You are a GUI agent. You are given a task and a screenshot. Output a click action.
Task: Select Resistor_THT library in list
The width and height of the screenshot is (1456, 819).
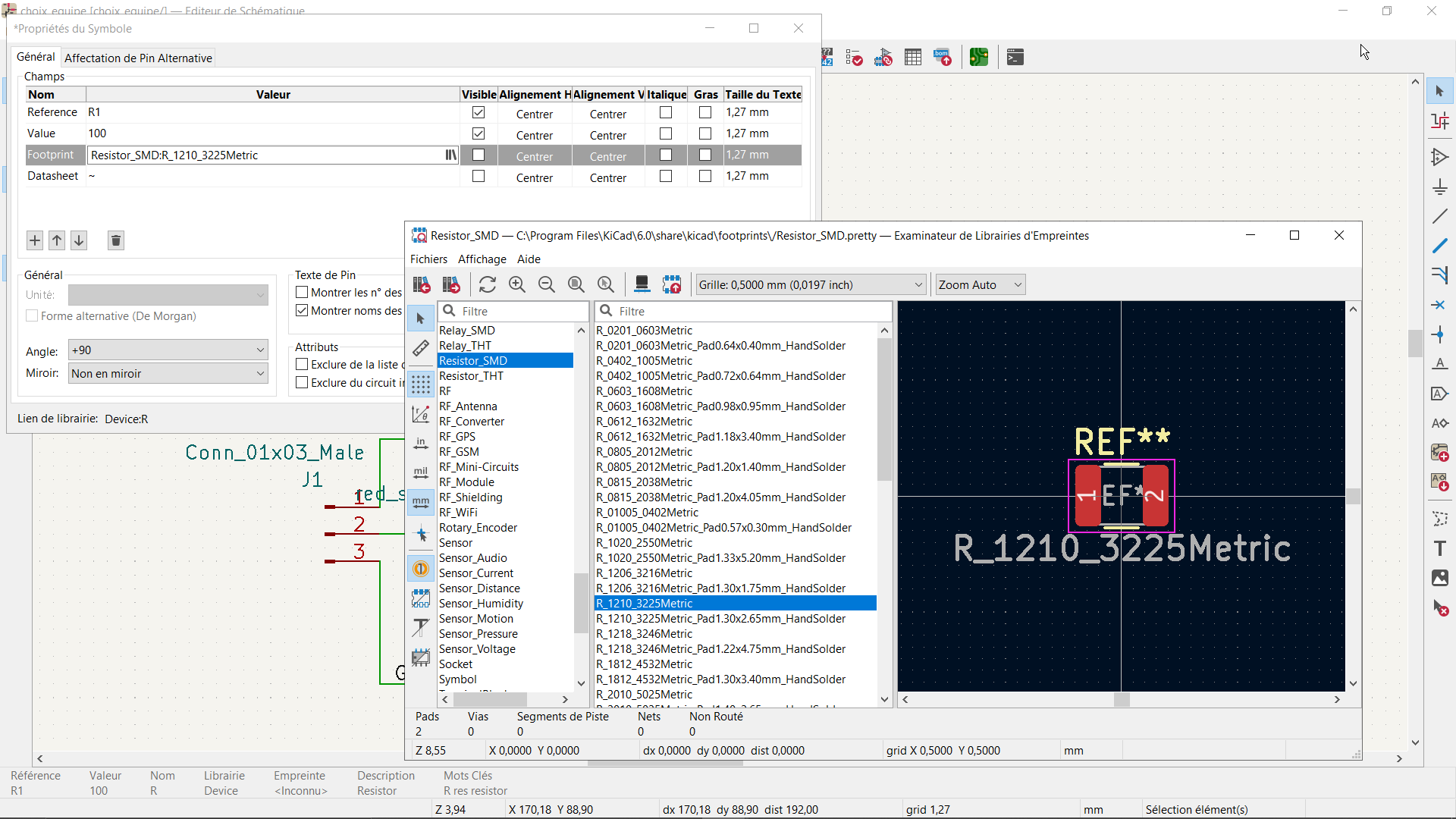[471, 376]
